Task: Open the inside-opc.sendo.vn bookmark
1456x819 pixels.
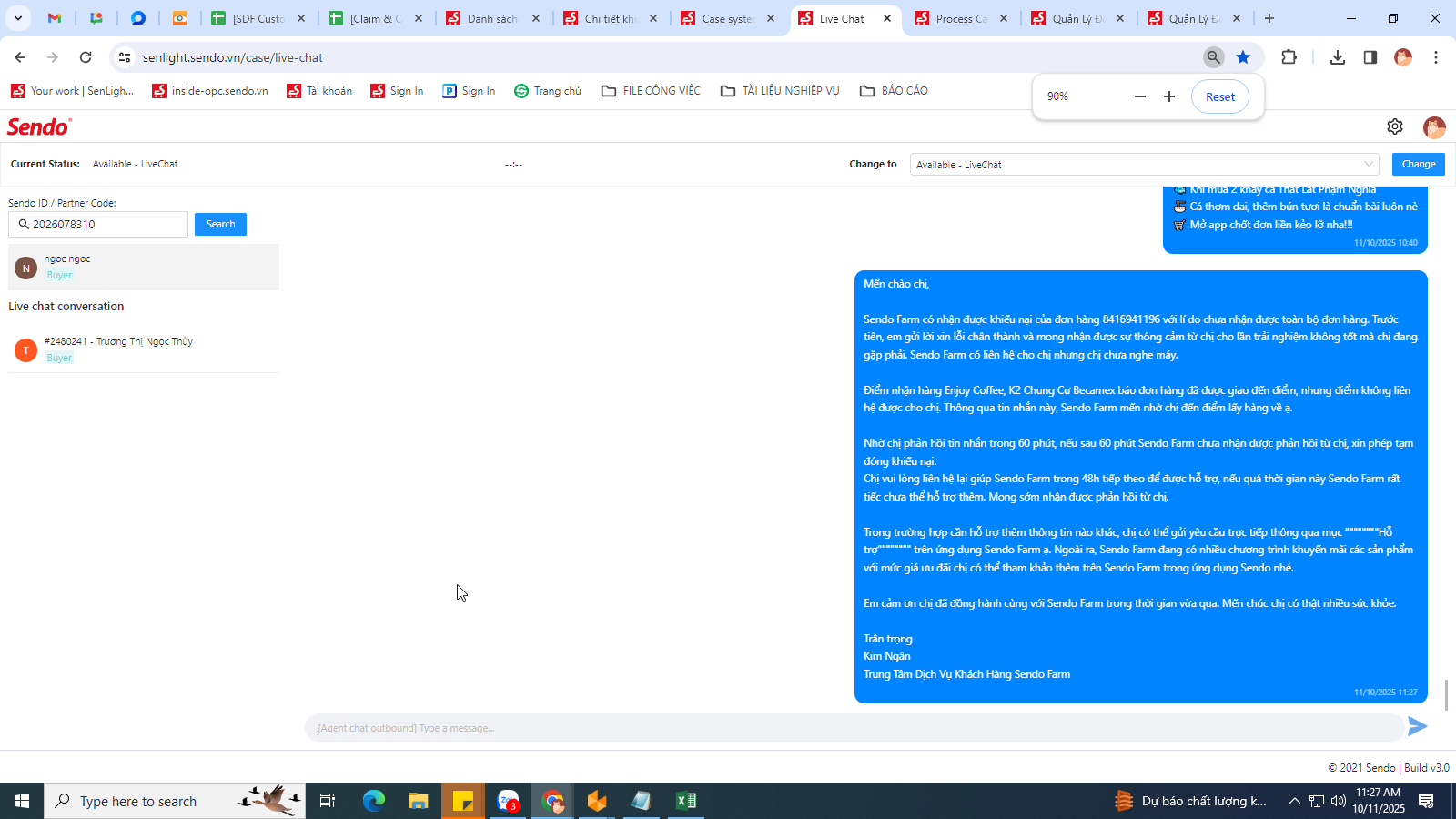Action: [x=210, y=91]
